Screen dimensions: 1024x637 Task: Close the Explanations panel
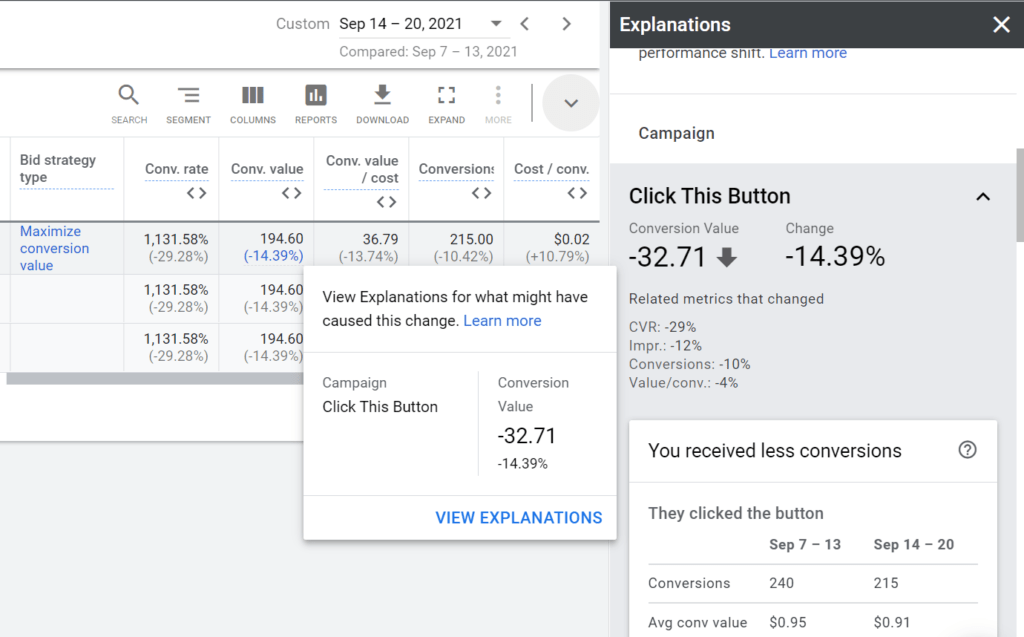click(1001, 24)
